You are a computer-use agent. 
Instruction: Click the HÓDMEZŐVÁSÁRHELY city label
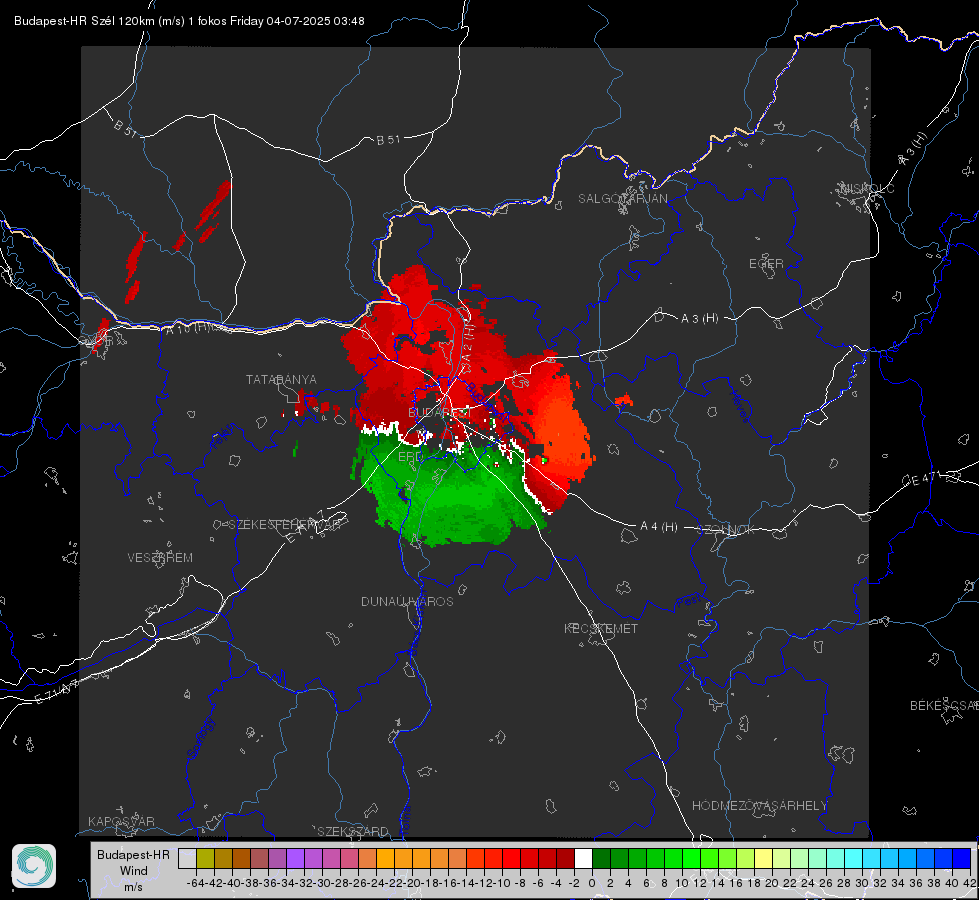click(x=759, y=805)
